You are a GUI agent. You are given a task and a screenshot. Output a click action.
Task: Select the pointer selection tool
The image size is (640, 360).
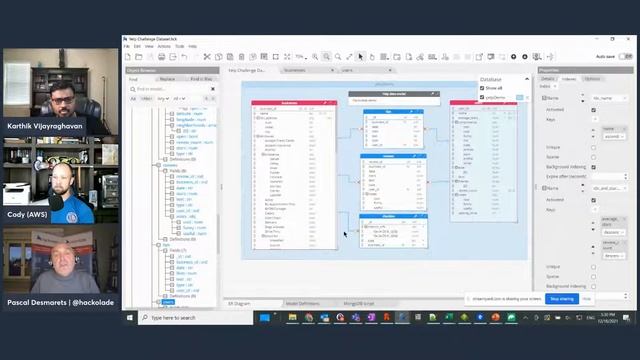[361, 57]
